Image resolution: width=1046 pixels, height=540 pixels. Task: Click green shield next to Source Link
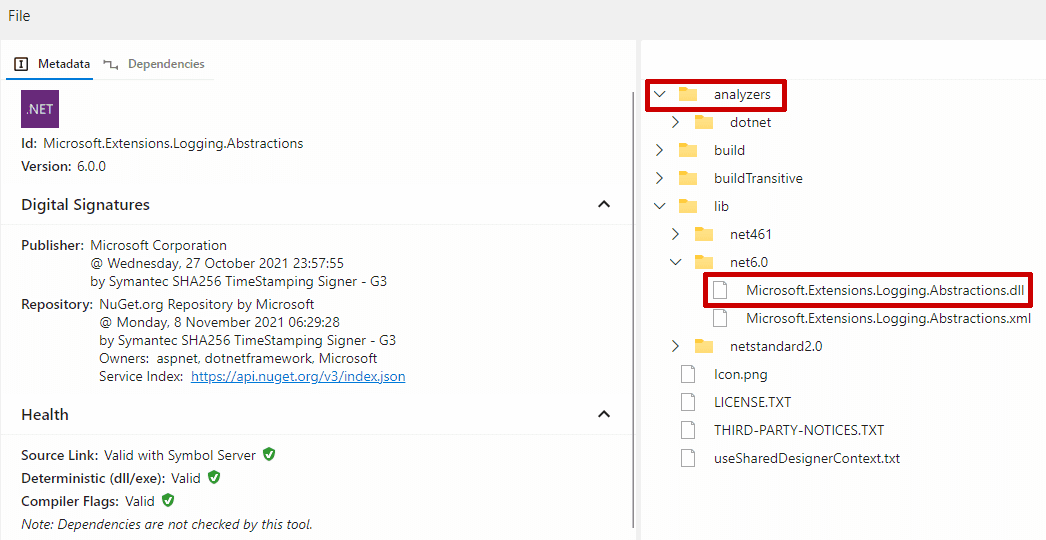coord(268,454)
